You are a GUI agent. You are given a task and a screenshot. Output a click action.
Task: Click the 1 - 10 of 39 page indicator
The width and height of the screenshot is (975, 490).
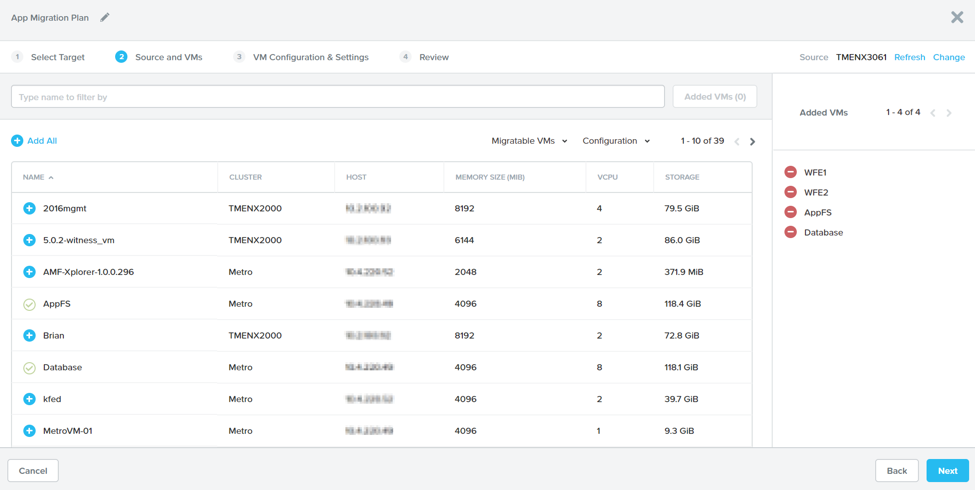pos(703,141)
